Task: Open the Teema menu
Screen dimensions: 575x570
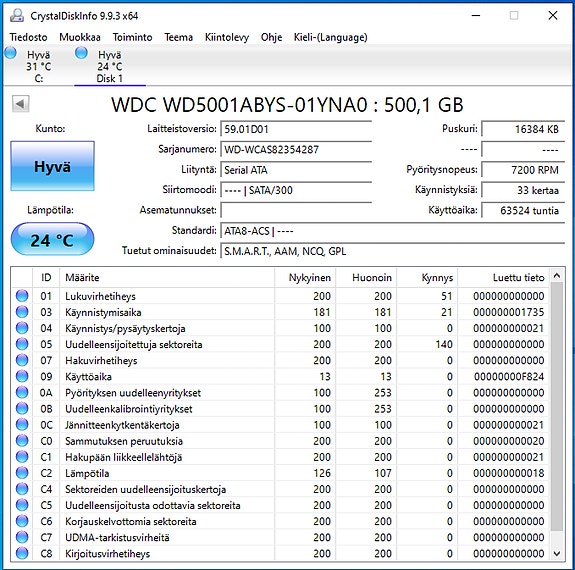Action: point(179,37)
